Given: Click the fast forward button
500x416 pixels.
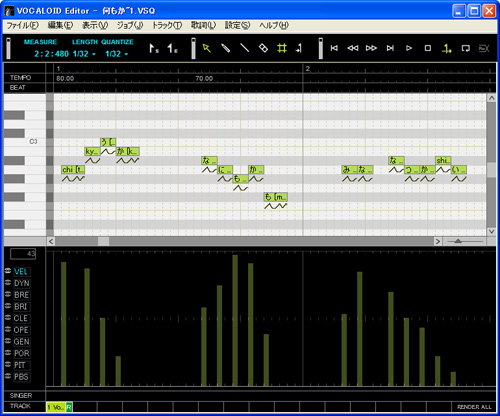Looking at the screenshot, I should 371,48.
